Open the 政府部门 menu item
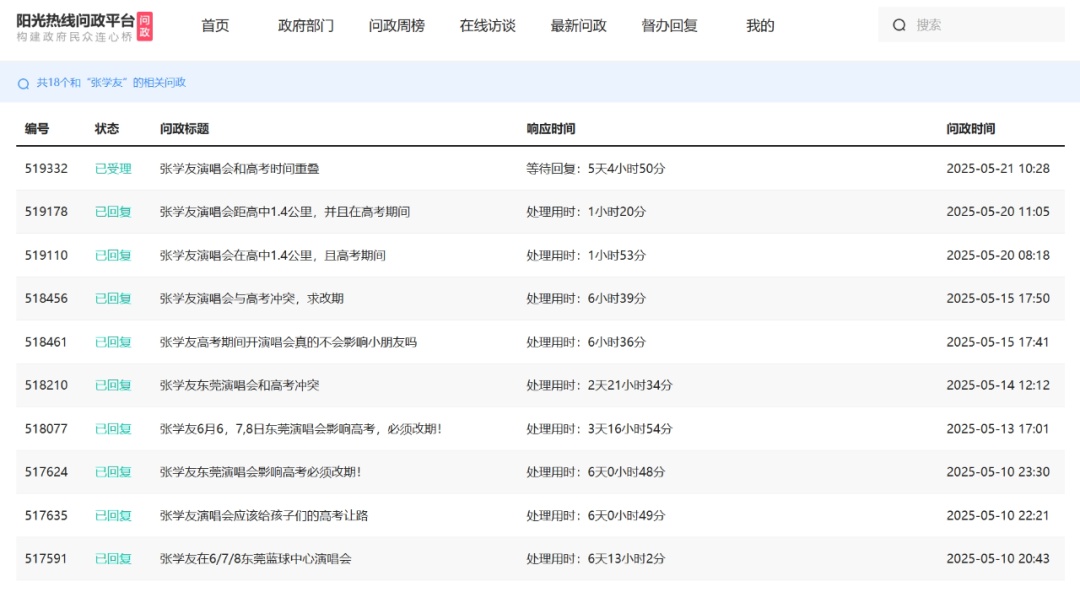This screenshot has height=592, width=1080. point(306,25)
